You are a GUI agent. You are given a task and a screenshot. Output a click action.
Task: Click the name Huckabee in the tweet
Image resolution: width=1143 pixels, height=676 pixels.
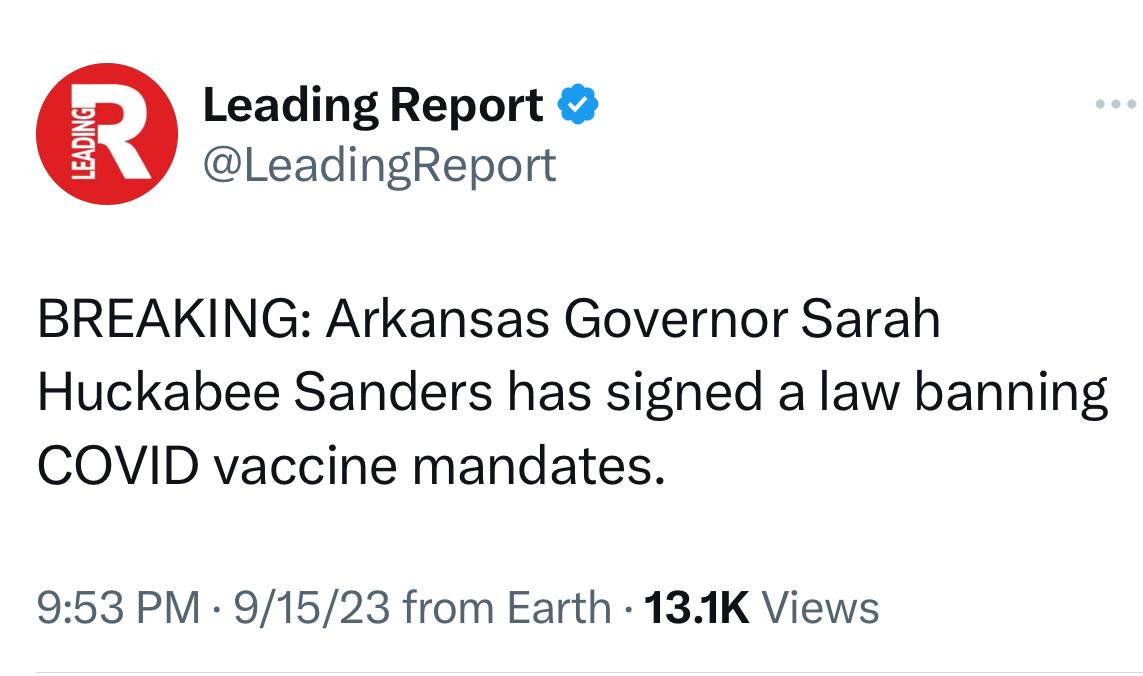point(158,393)
